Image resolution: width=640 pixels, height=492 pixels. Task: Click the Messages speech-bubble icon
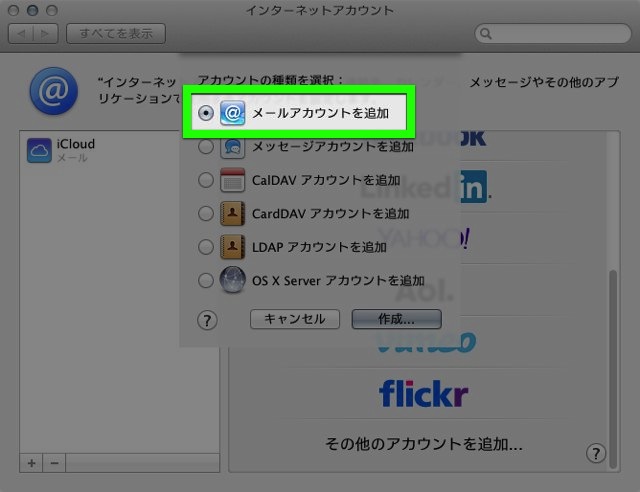click(232, 147)
